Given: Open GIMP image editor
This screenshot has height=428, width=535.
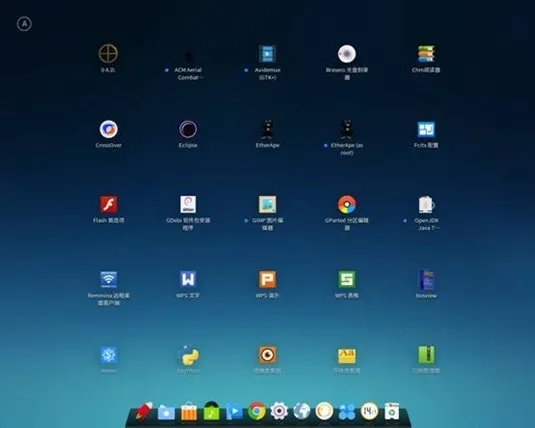Looking at the screenshot, I should [268, 204].
